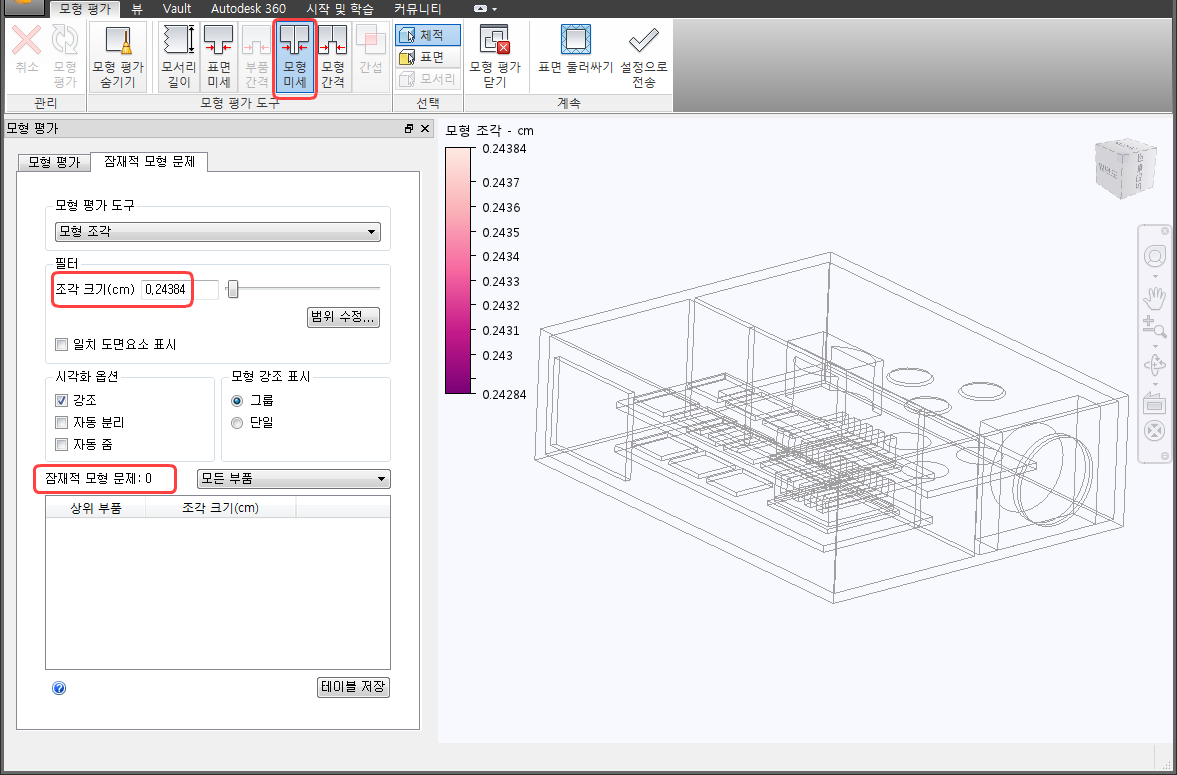This screenshot has height=775, width=1177.
Task: Activate the orbit tool in navigation bar
Action: coord(1154,366)
